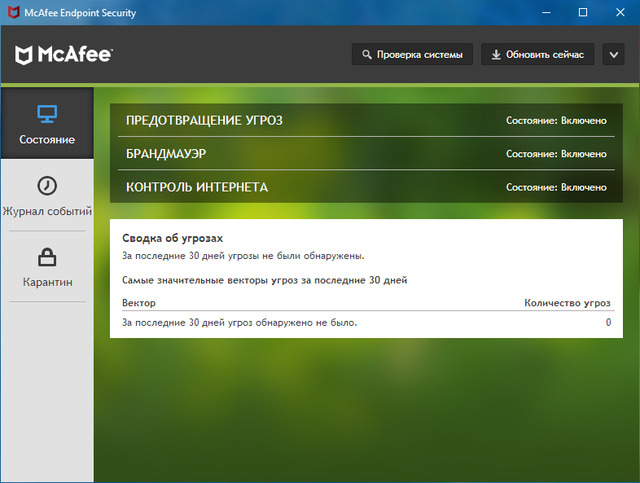Open the БРАНДМАУЭР section
Viewport: 640px width, 483px height.
pos(166,154)
